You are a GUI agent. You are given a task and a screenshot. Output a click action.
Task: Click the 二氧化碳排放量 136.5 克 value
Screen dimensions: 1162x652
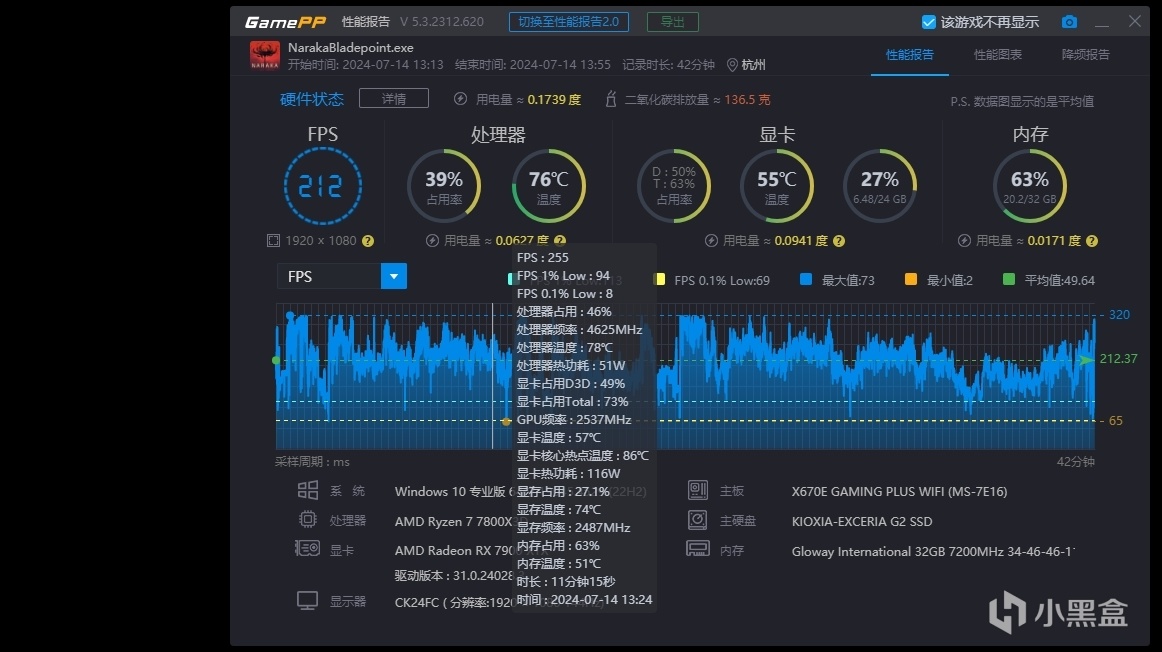click(x=747, y=99)
